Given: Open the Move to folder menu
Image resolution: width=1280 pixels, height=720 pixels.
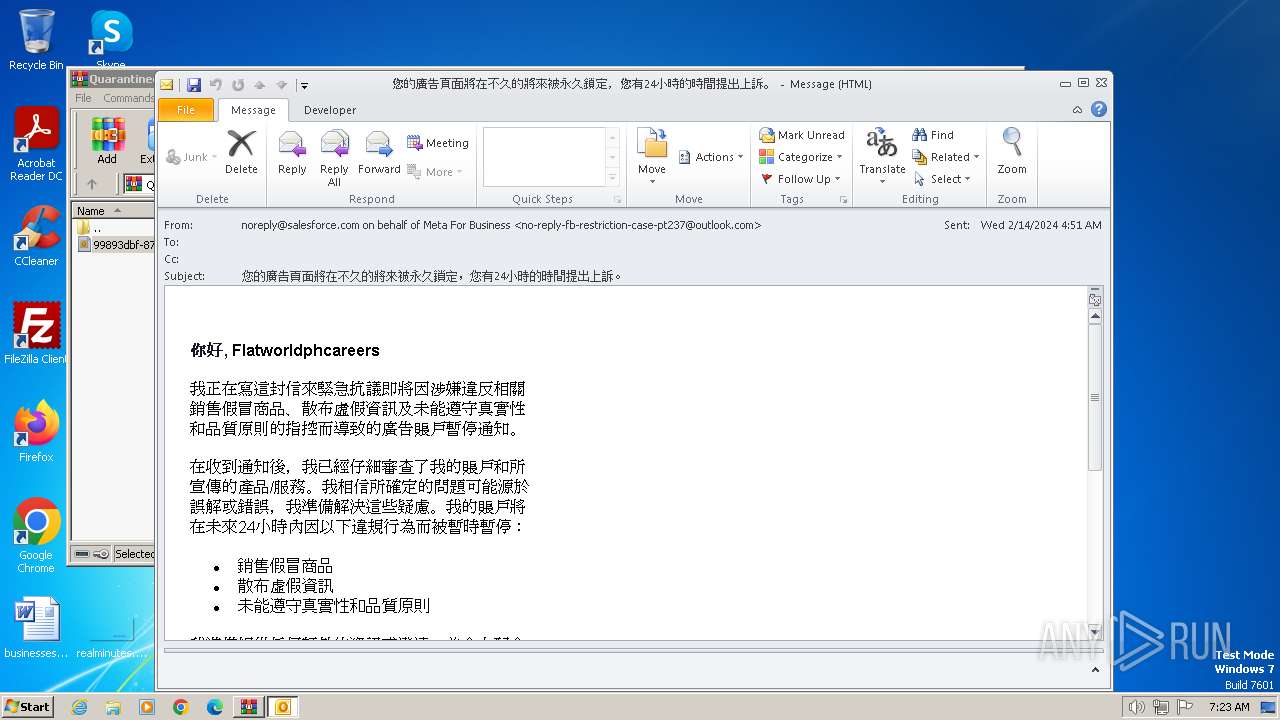Looking at the screenshot, I should coord(652,157).
